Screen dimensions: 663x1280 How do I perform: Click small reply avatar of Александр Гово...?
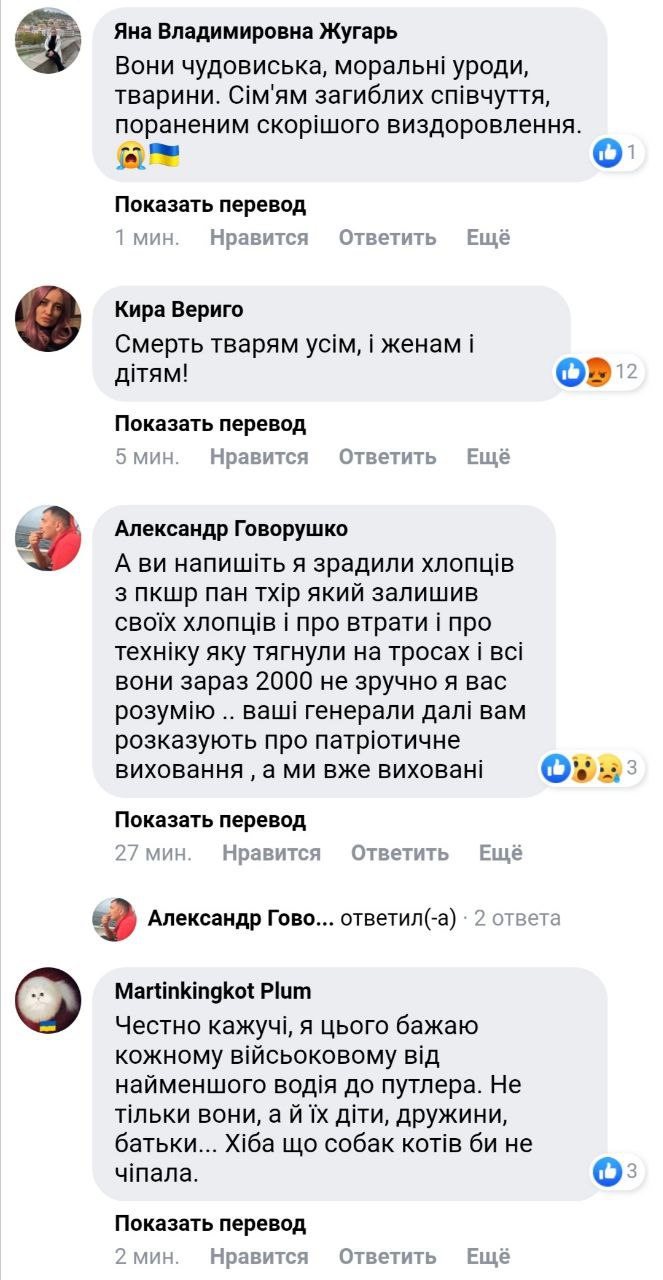[114, 918]
